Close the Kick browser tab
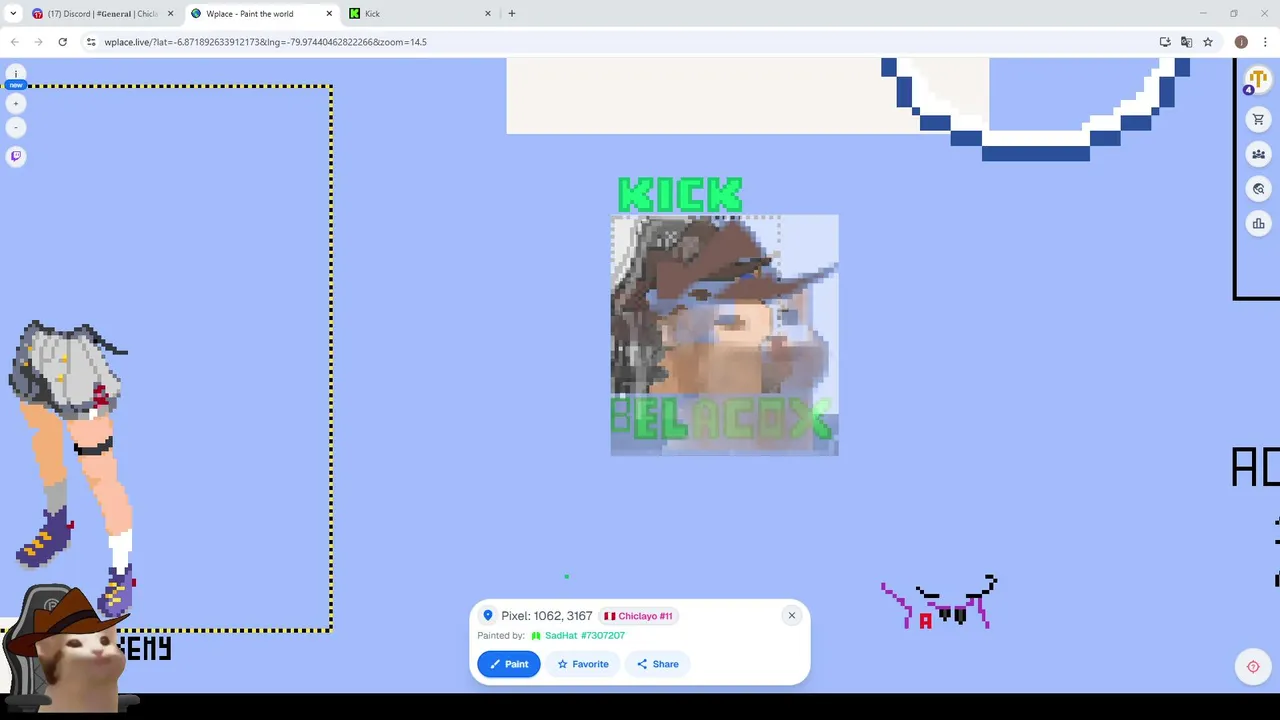This screenshot has width=1280, height=720. pyautogui.click(x=488, y=14)
